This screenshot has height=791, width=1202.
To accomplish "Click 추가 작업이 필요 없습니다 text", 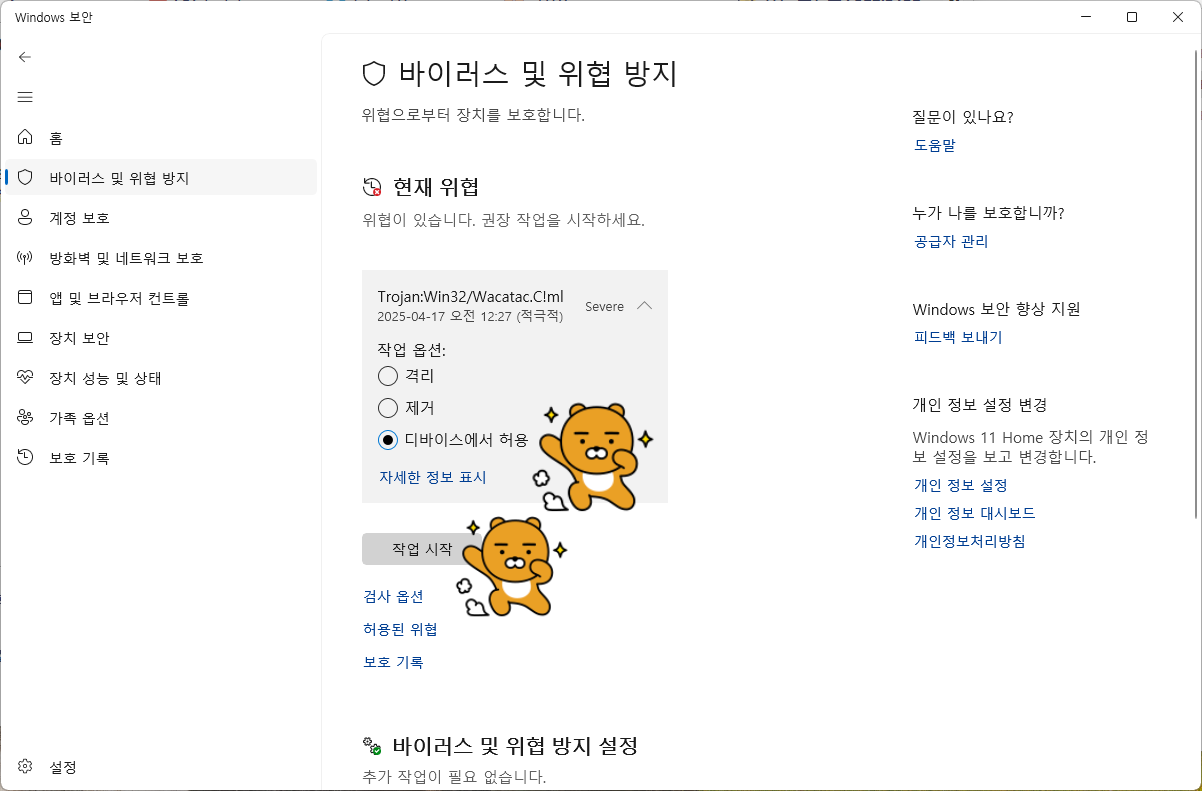I will pyautogui.click(x=454, y=776).
